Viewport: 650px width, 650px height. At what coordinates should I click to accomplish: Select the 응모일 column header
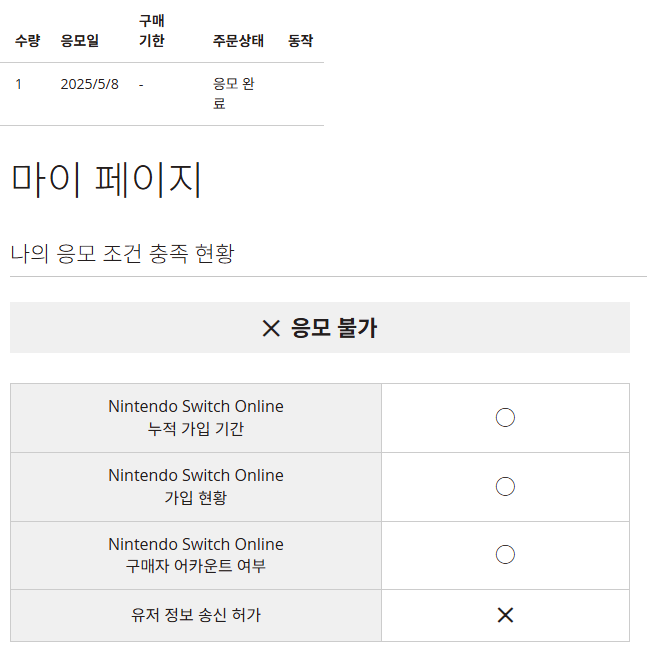pos(80,41)
